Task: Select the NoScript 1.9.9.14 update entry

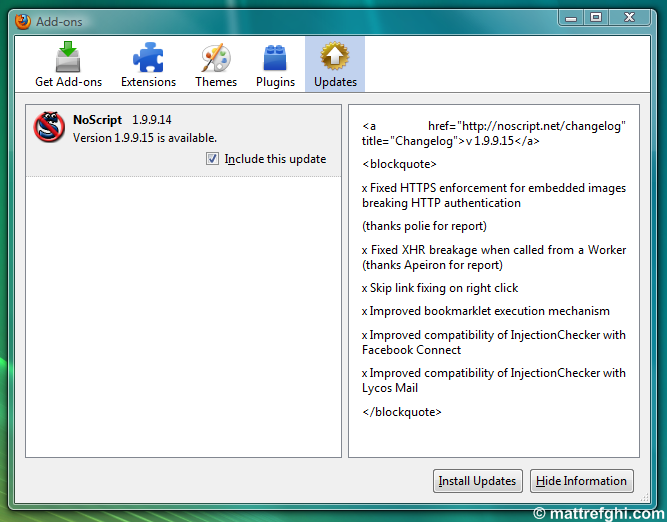Action: point(183,140)
